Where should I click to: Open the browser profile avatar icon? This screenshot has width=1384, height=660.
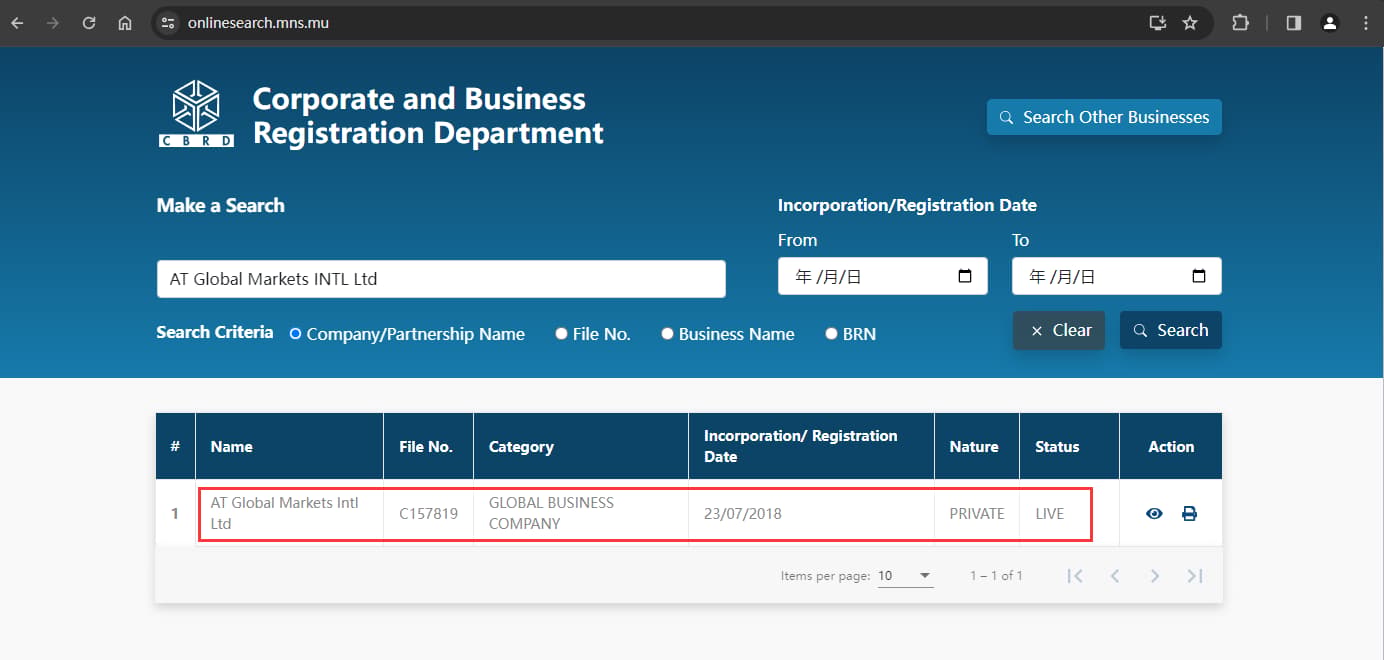1329,22
